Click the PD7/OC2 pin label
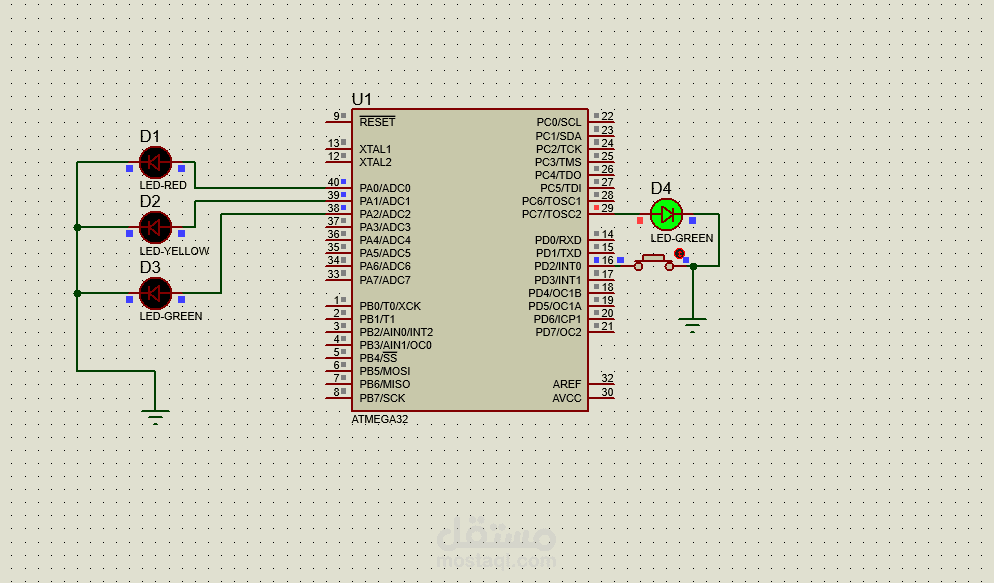 pyautogui.click(x=558, y=332)
